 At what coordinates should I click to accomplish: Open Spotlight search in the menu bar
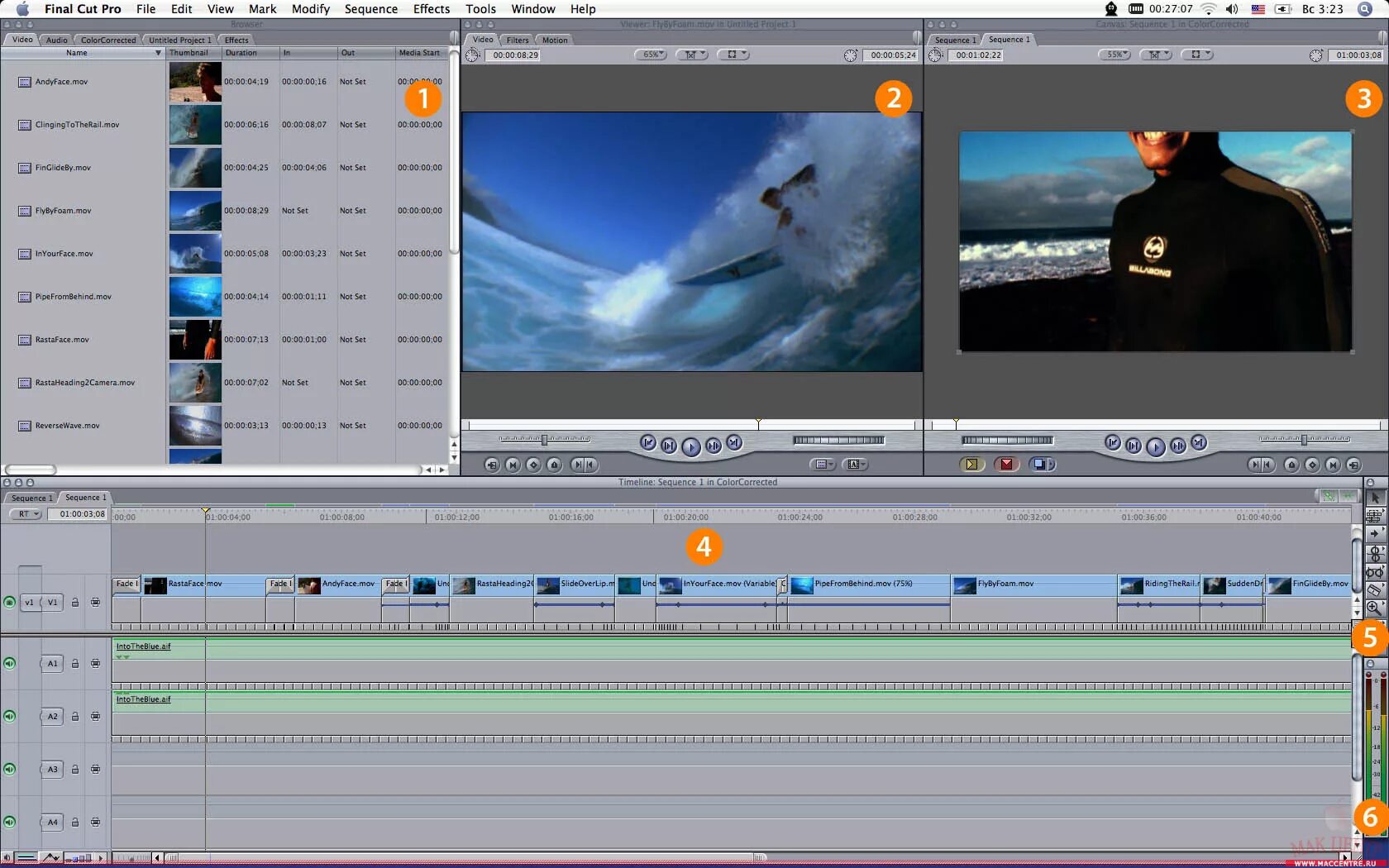pos(1365,9)
